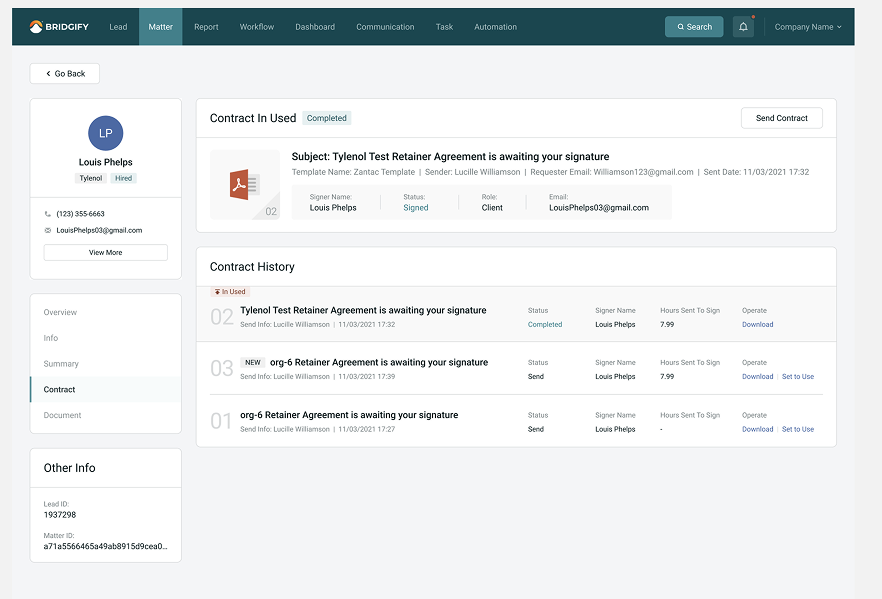Click the Go Back button

(x=65, y=74)
